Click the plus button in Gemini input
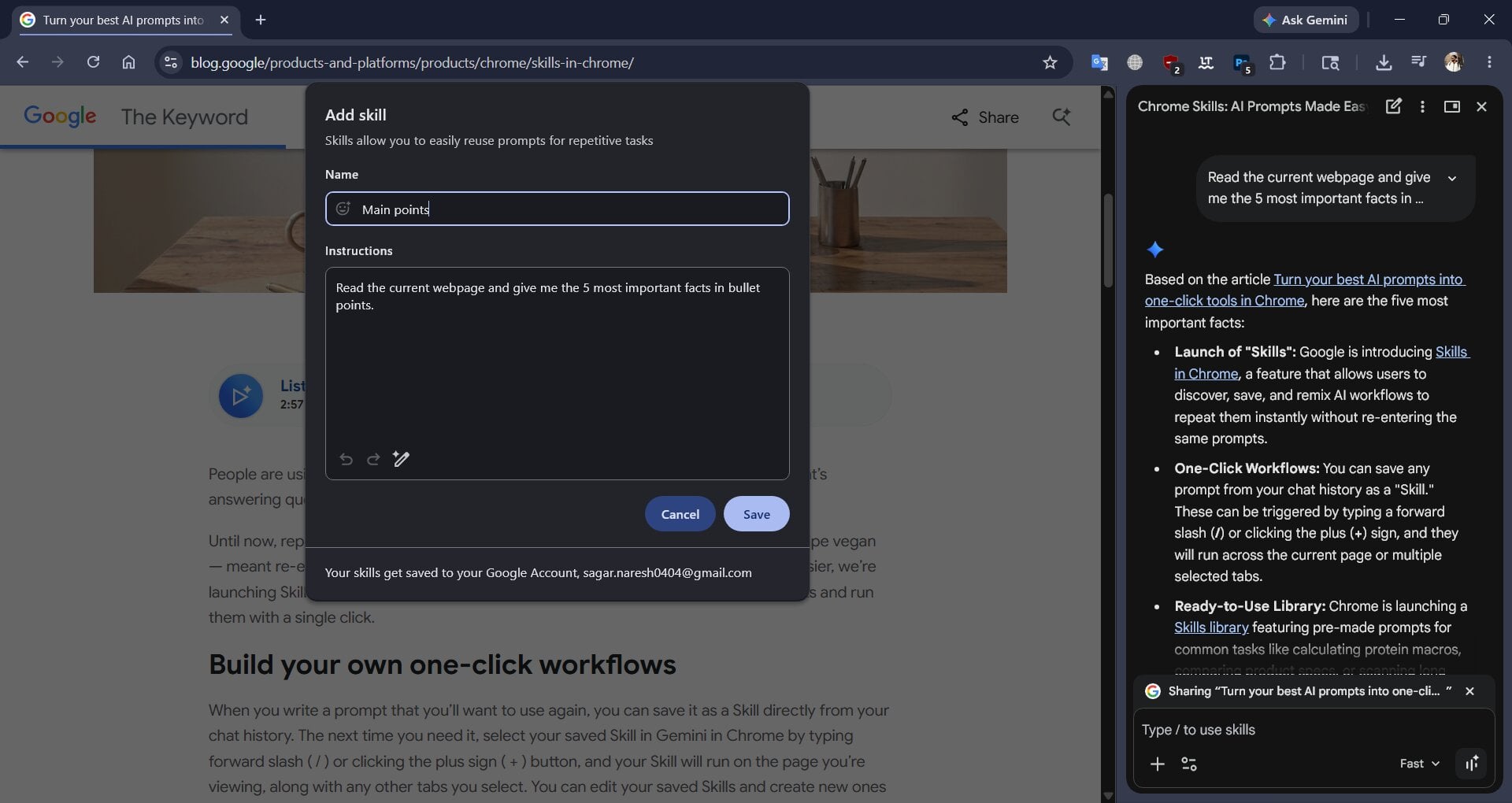 (1157, 764)
